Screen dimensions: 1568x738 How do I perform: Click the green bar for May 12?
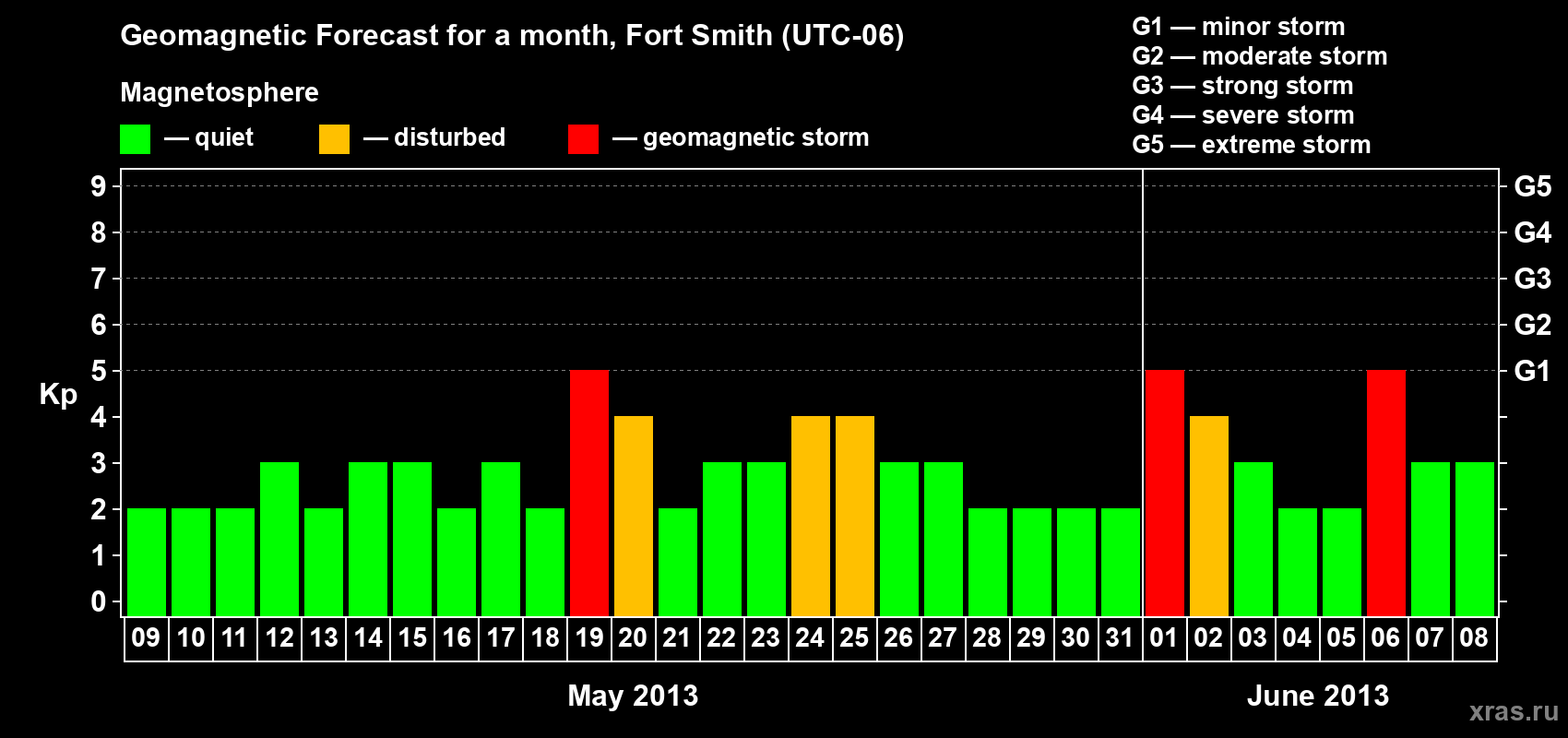[x=279, y=539]
